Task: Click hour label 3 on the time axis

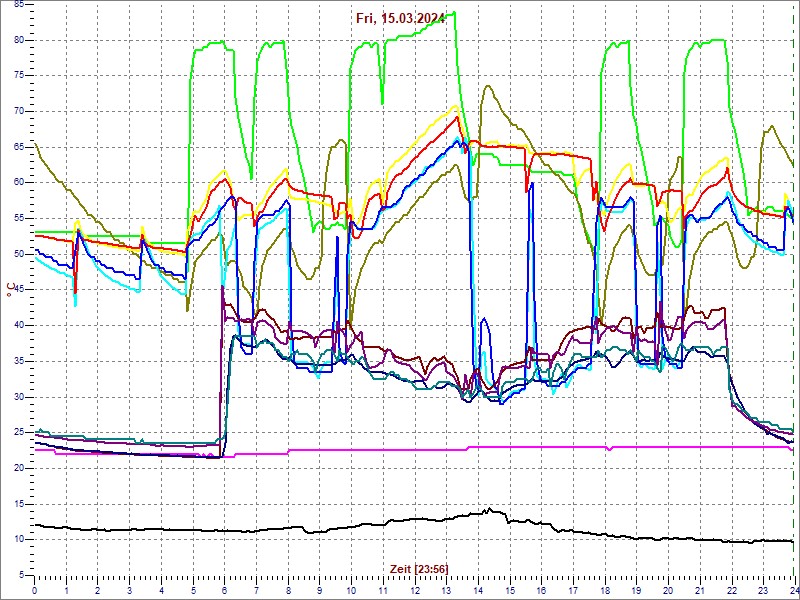Action: coord(129,590)
